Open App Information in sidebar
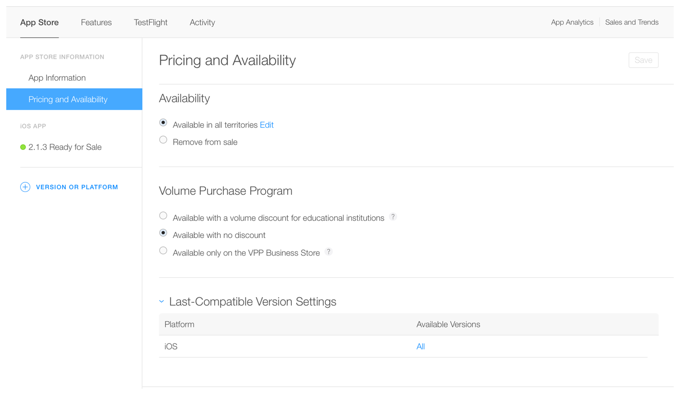680x395 pixels. pyautogui.click(x=57, y=78)
